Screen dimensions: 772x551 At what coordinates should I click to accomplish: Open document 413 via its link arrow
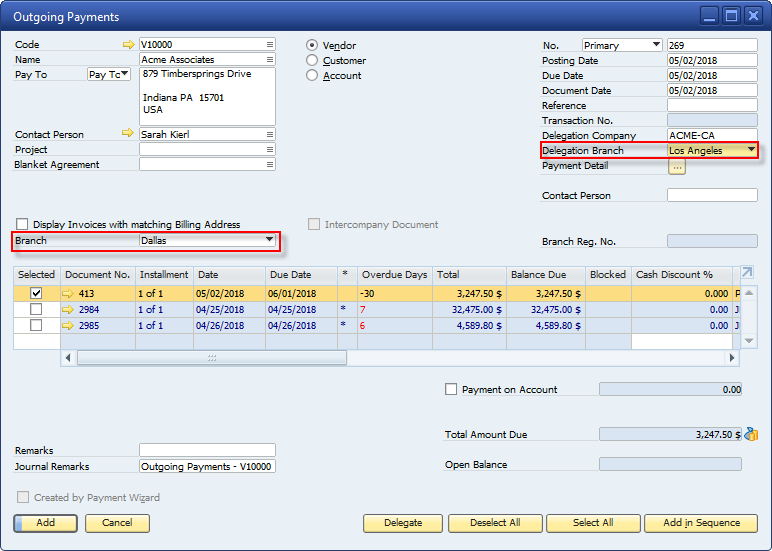tap(68, 294)
